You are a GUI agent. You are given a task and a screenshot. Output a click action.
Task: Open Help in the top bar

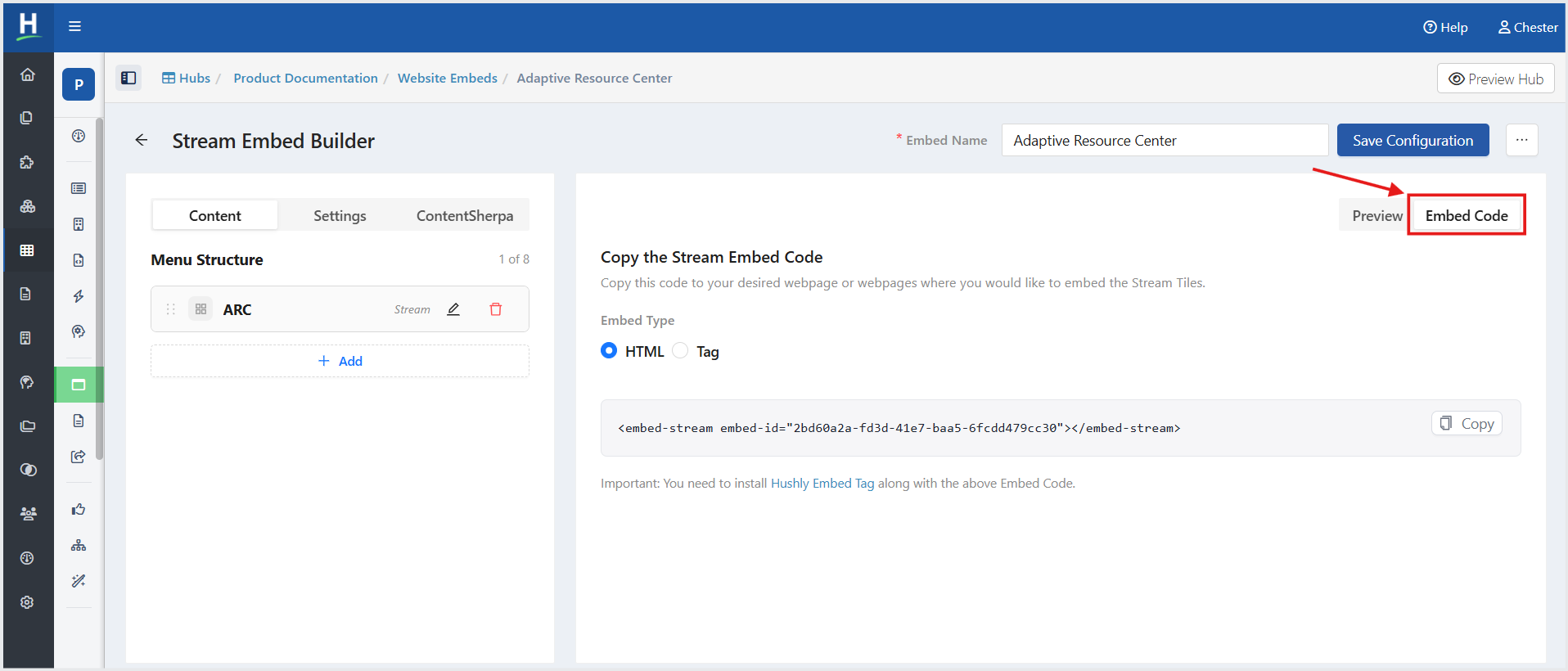pyautogui.click(x=1445, y=27)
